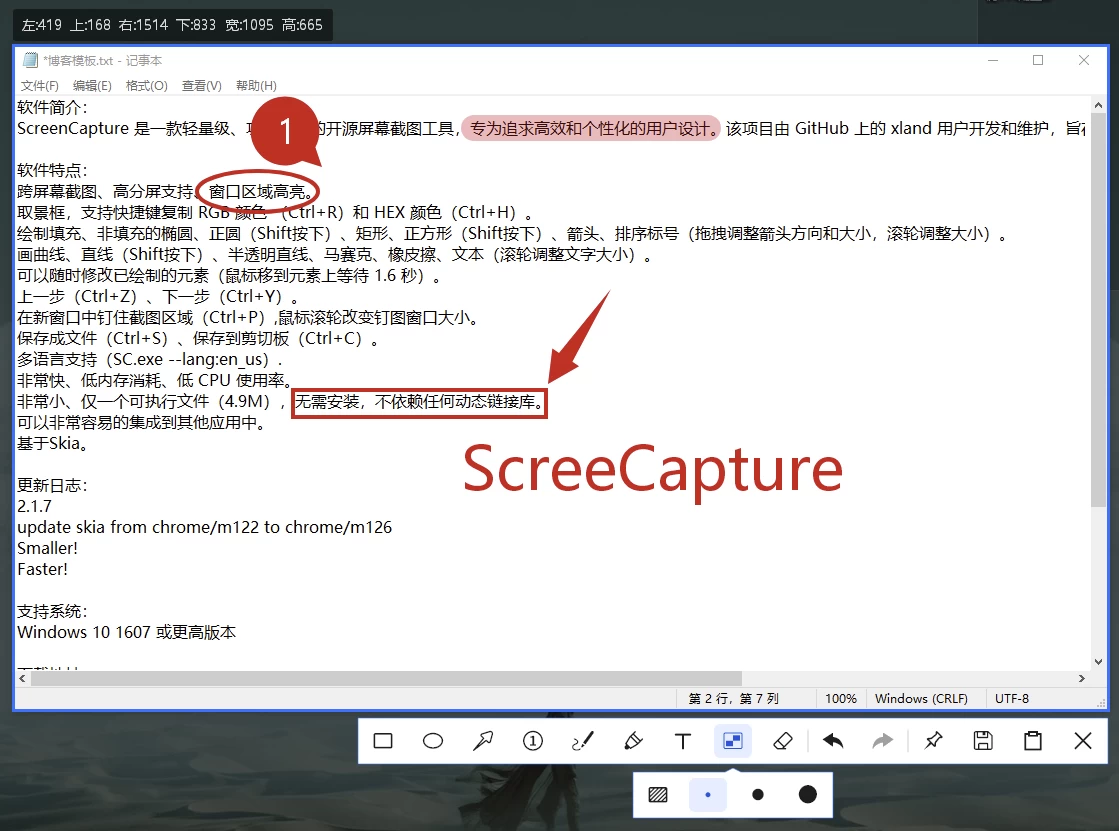Toggle the Mosaic tool in the toolbar
This screenshot has width=1119, height=831.
click(733, 741)
